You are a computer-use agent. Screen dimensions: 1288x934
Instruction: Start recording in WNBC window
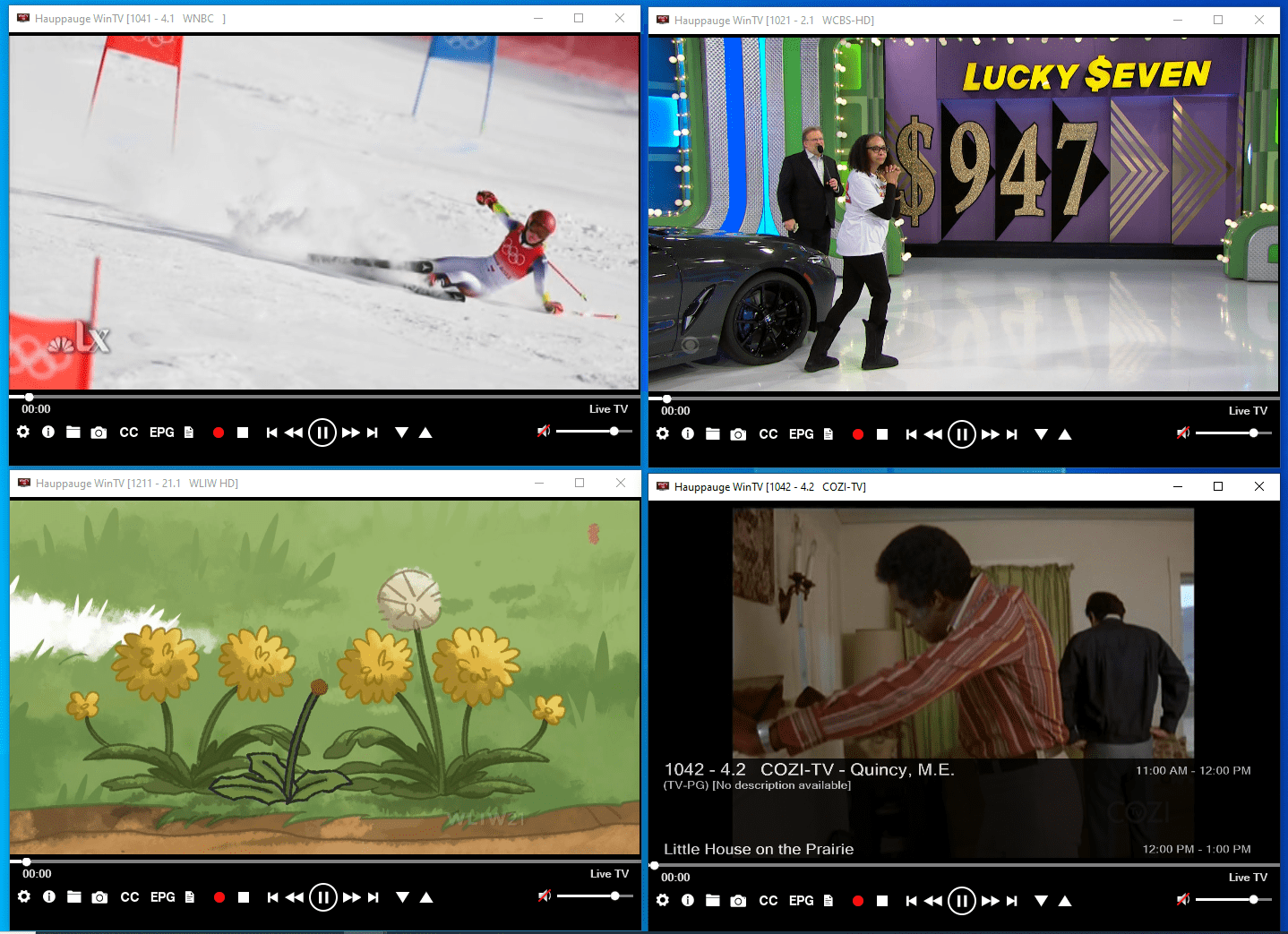coord(219,433)
